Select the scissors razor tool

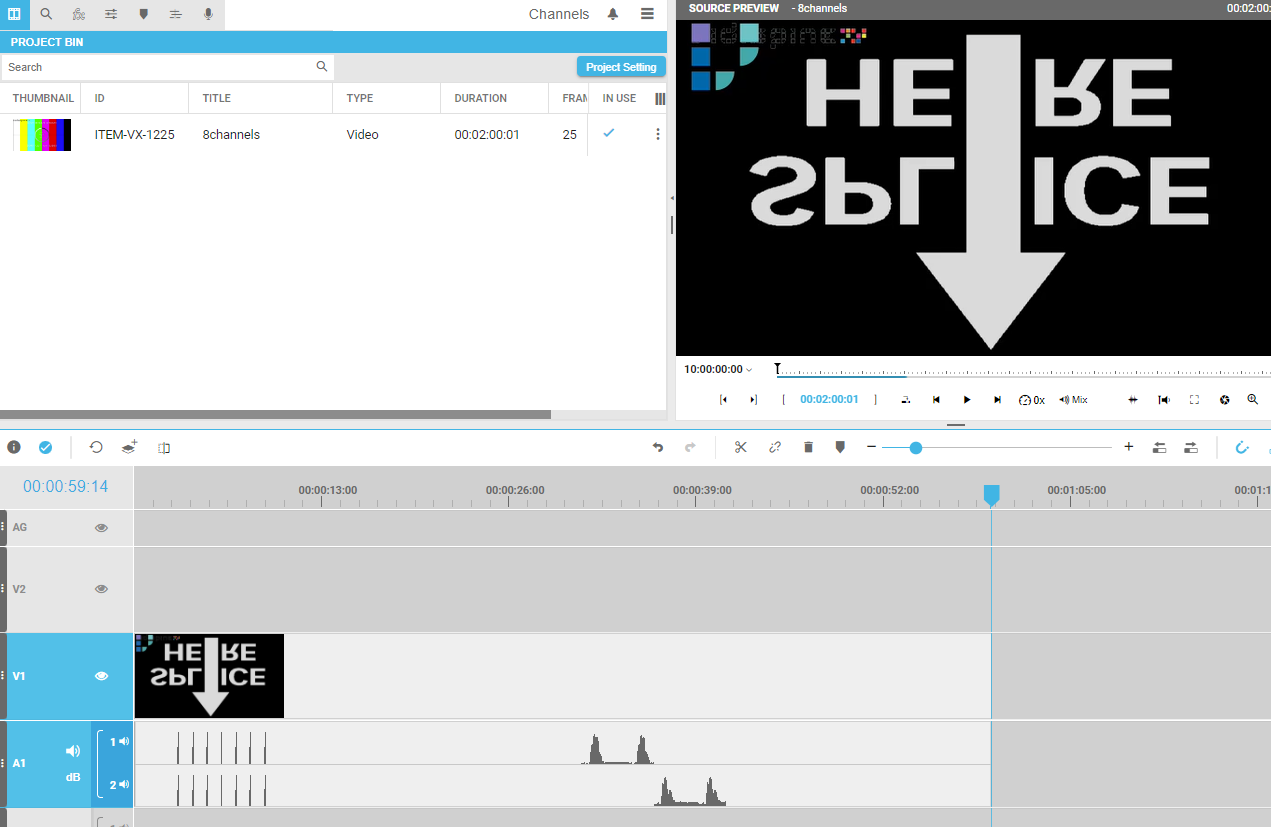[740, 447]
